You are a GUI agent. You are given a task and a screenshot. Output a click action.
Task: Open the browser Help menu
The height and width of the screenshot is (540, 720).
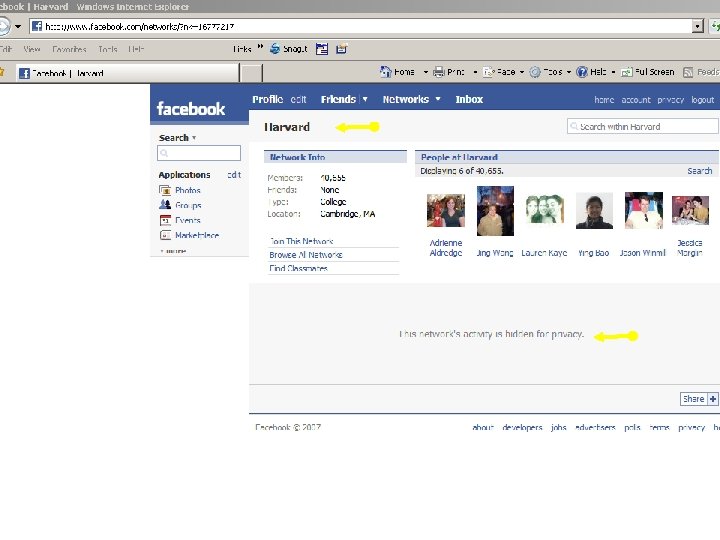pos(136,49)
